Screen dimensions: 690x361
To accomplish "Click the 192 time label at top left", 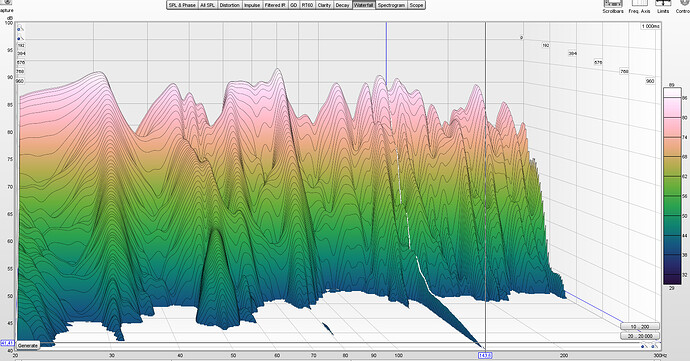I will click(x=21, y=45).
